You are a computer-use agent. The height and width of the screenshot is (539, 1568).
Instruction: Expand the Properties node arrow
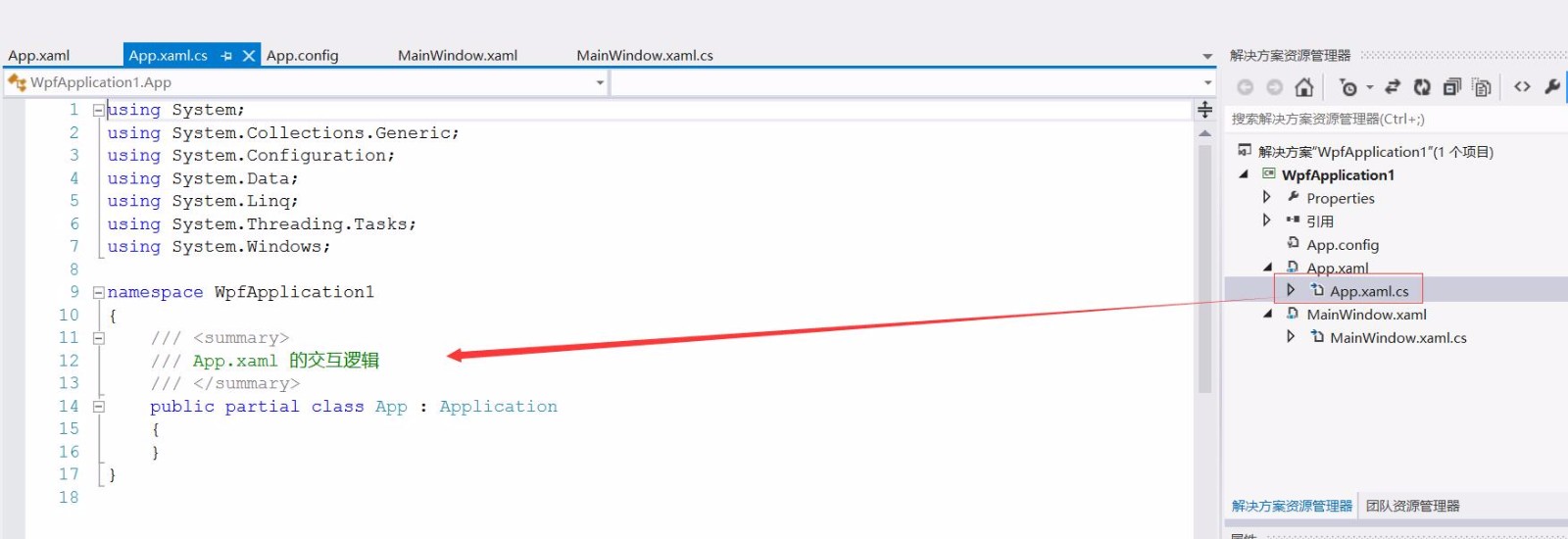point(1266,197)
